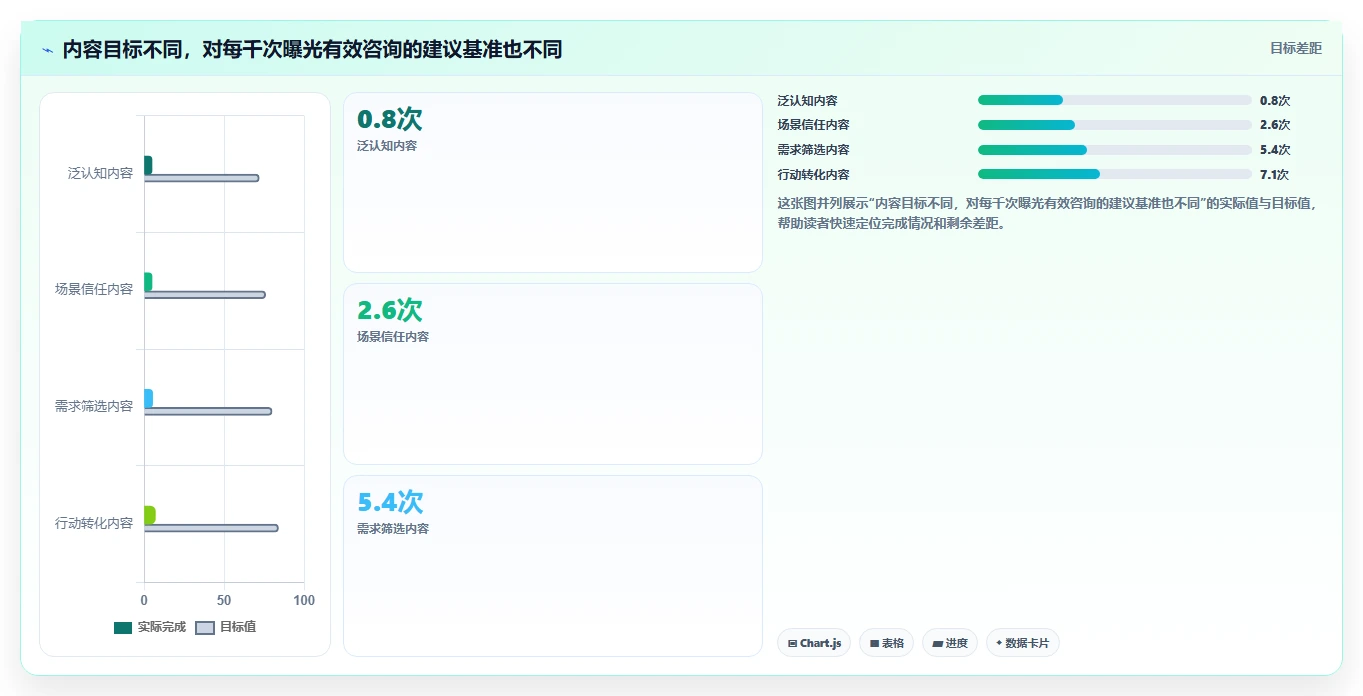Screen dimensions: 1363x696
Task: Toggle the 目标值 legend entry
Action: tap(225, 627)
